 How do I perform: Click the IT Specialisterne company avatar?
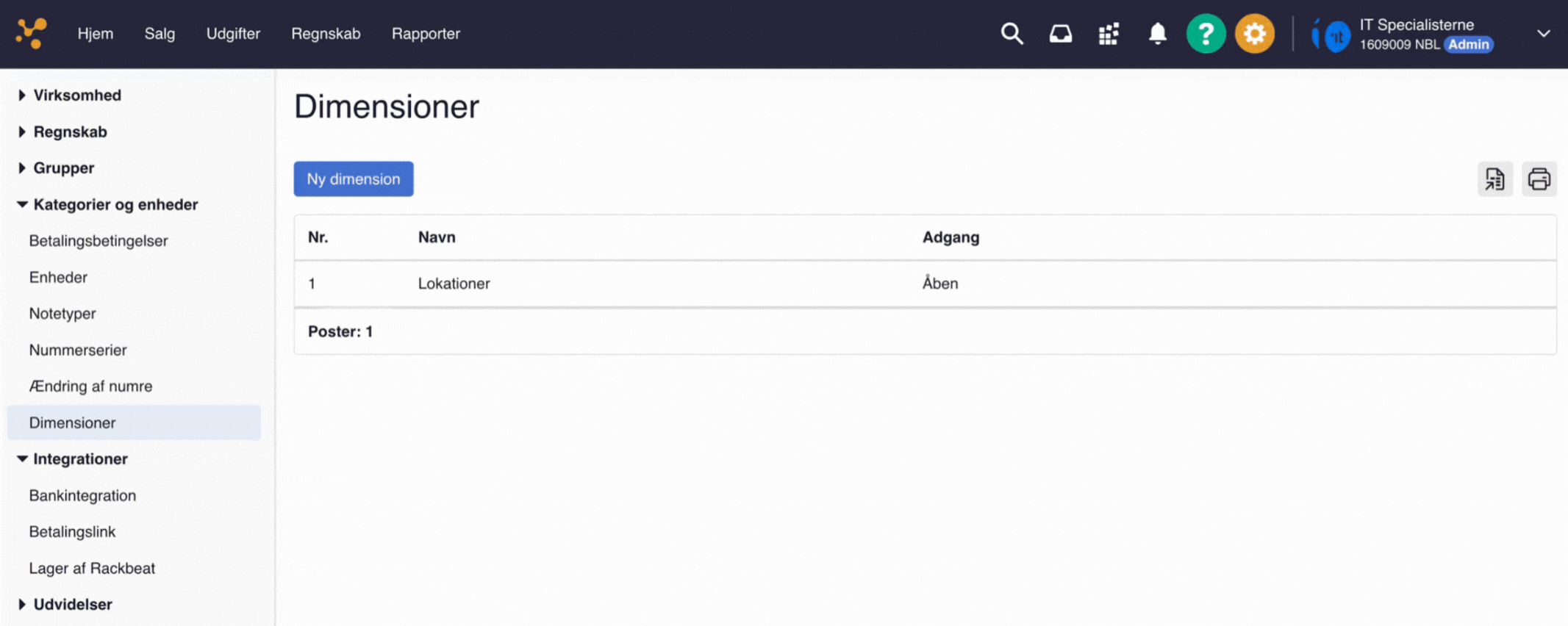click(1332, 35)
